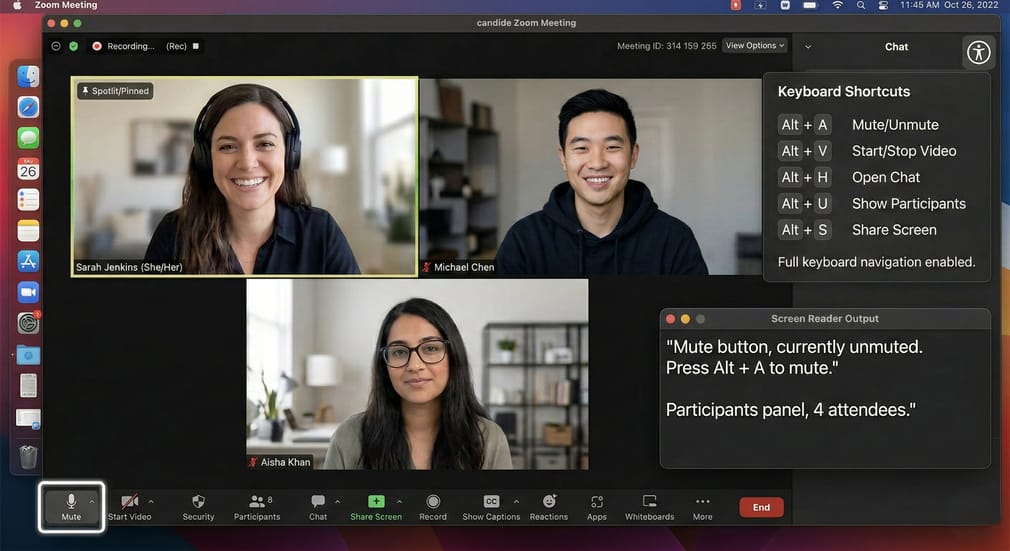Click the accessibility icon in Chat header
The width and height of the screenshot is (1010, 551).
978,53
